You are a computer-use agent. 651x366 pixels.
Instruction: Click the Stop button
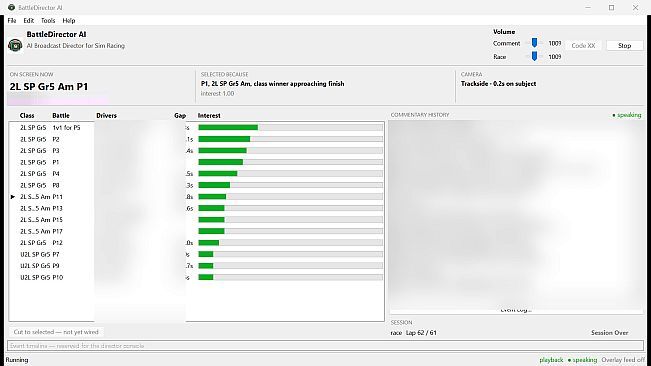pos(624,46)
